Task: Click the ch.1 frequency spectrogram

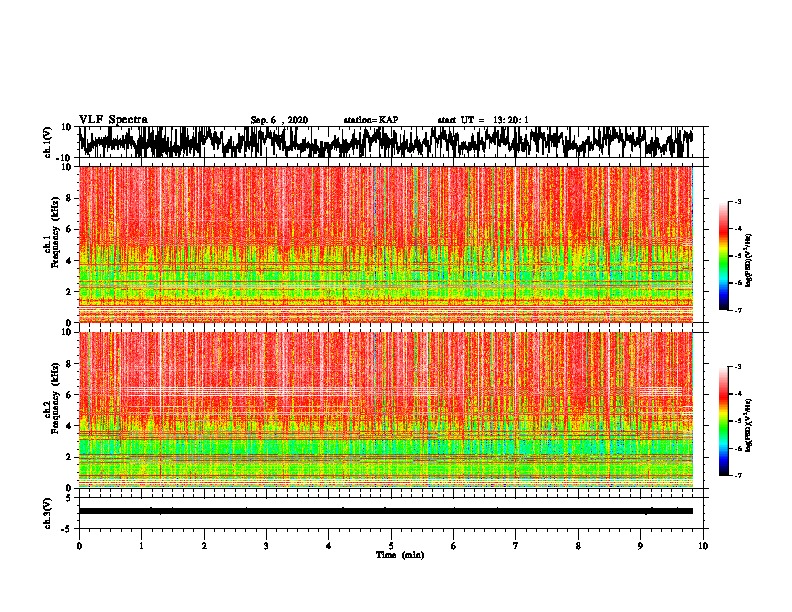Action: point(386,244)
